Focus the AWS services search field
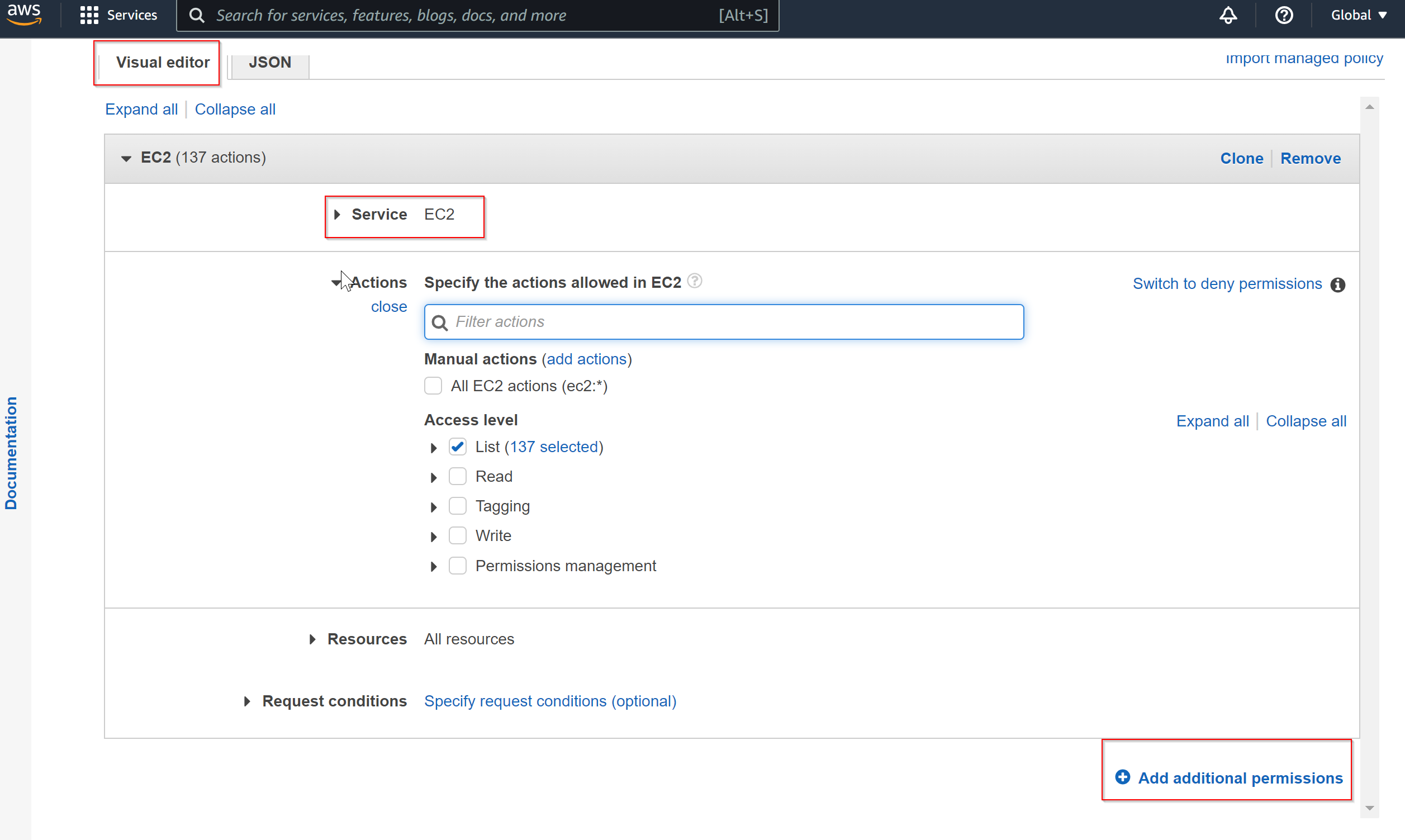The height and width of the screenshot is (840, 1405). tap(477, 15)
